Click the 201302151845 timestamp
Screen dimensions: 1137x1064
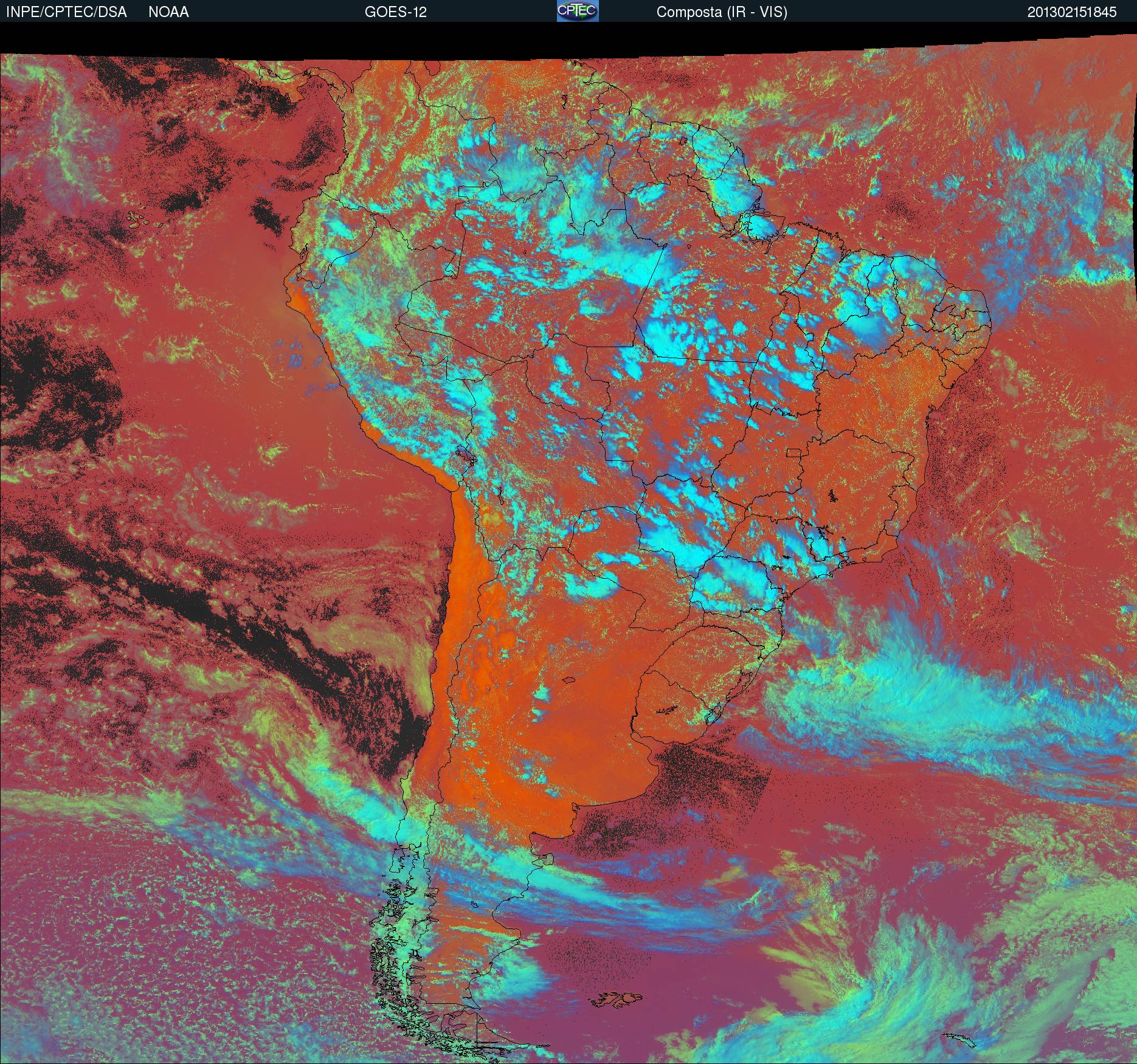pyautogui.click(x=1072, y=12)
